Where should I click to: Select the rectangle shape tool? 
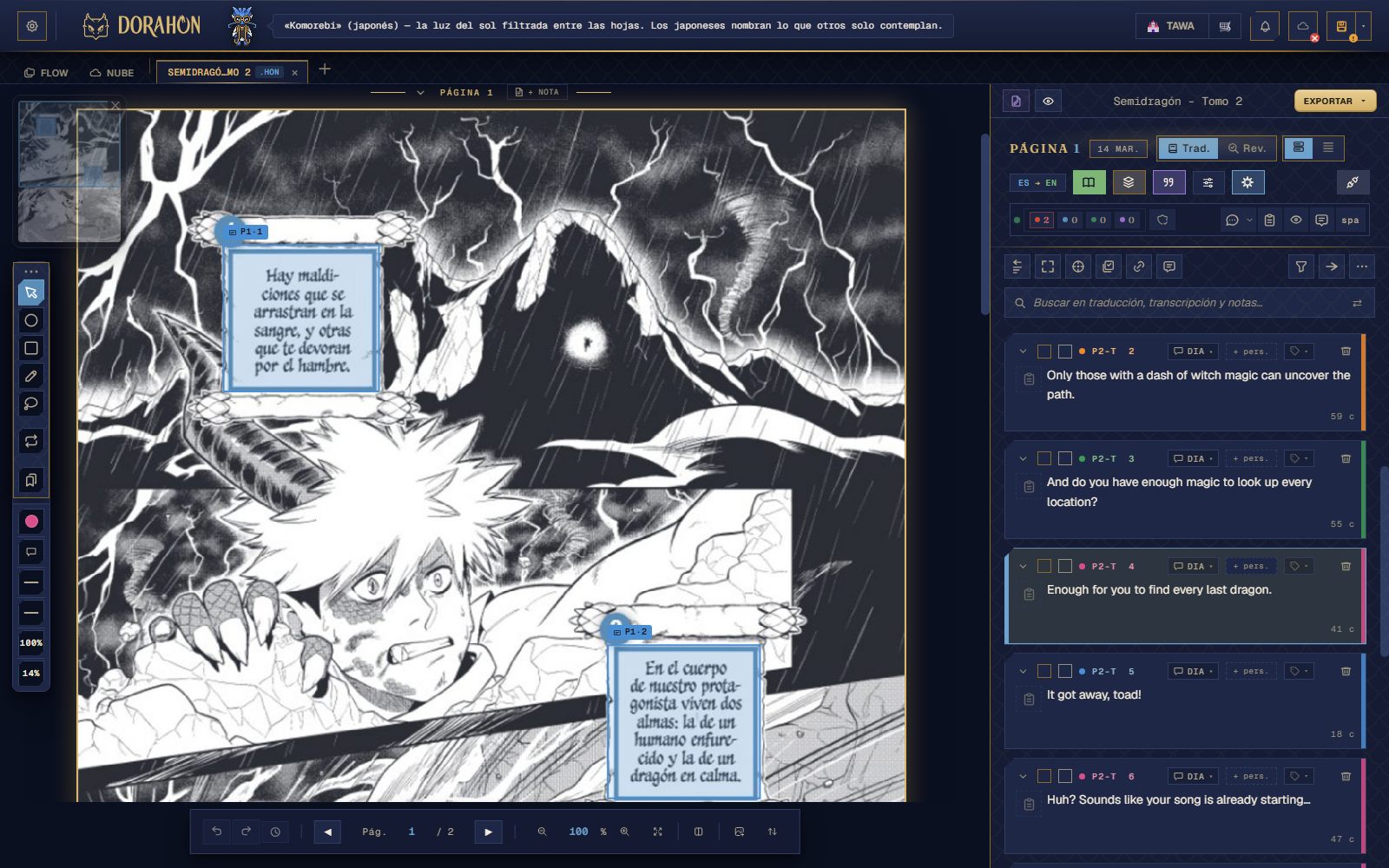(31, 348)
